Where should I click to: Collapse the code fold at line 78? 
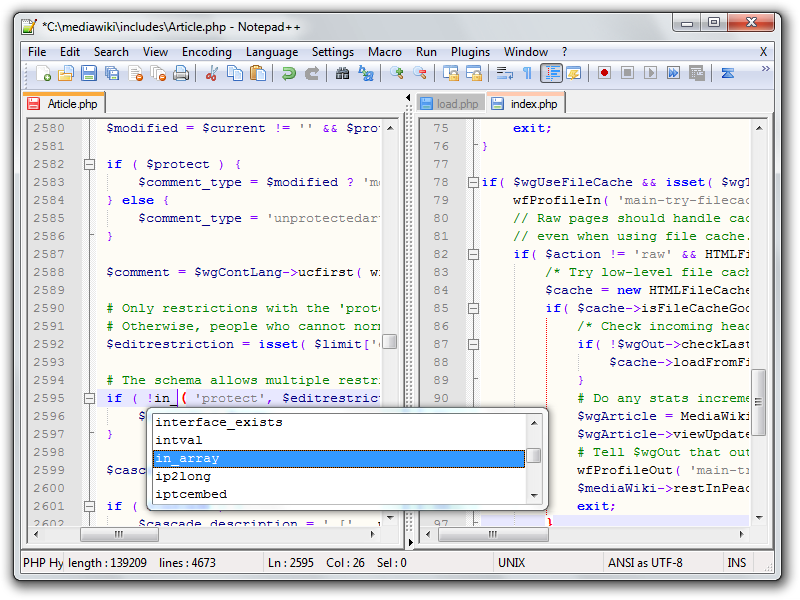(x=471, y=182)
